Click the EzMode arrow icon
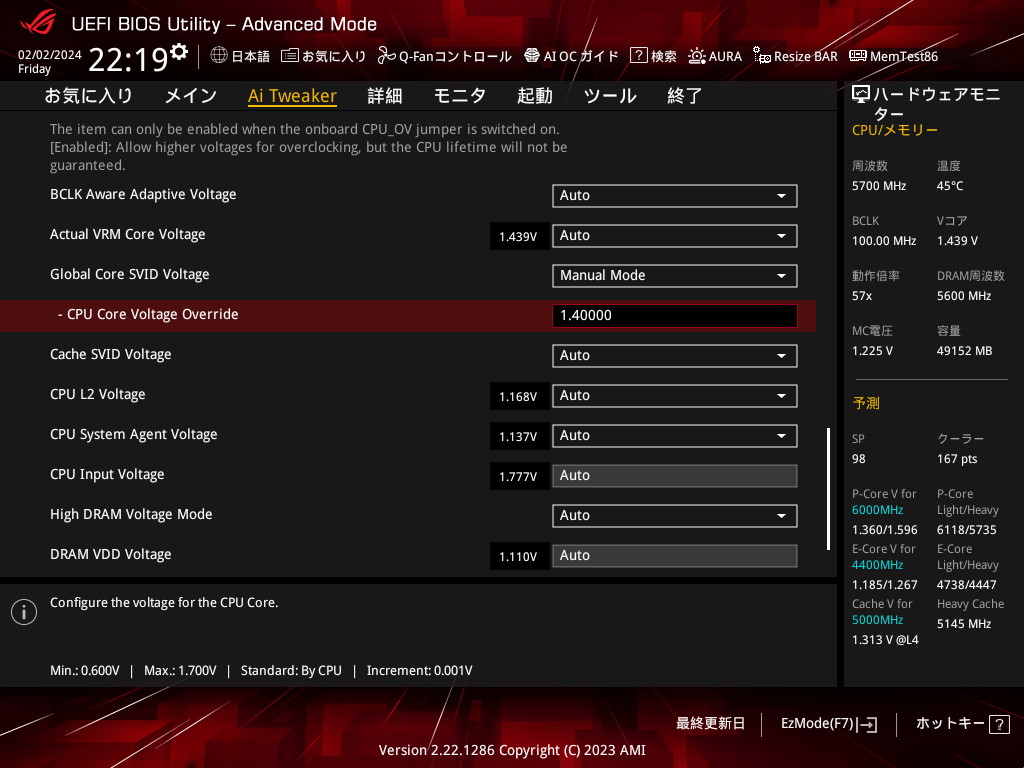The image size is (1024, 768). click(x=869, y=724)
